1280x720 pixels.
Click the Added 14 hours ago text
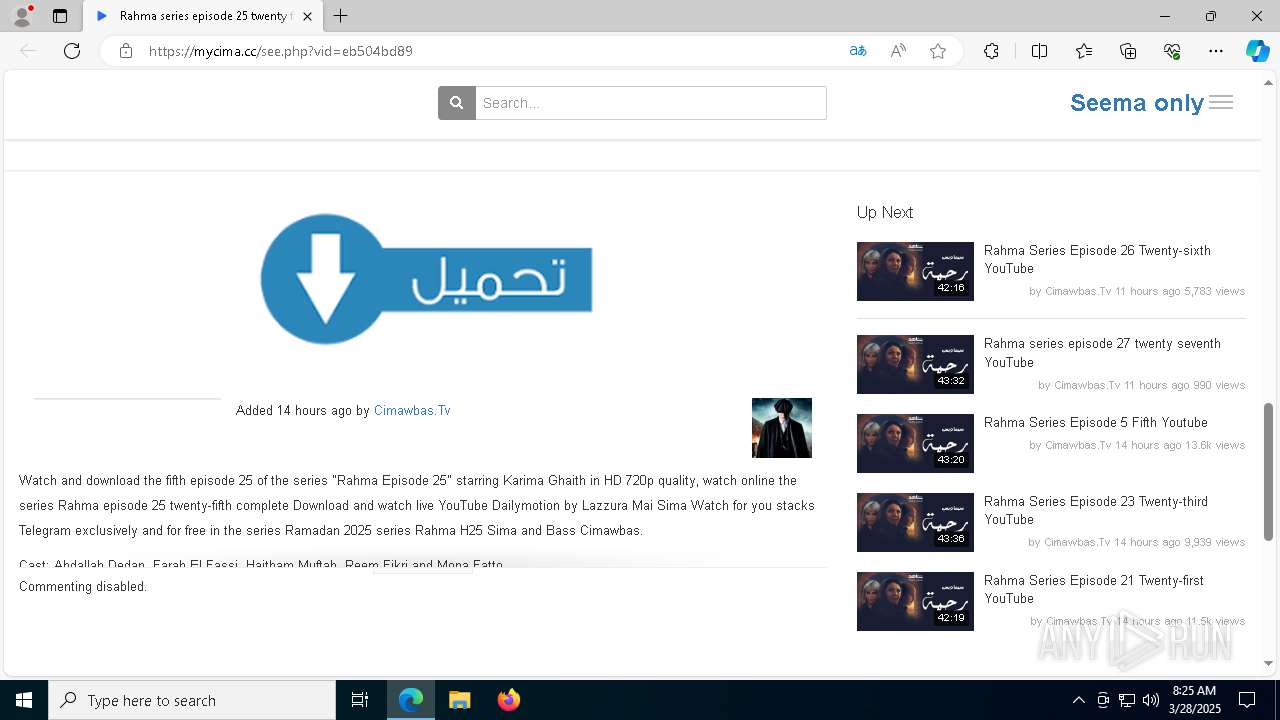tap(294, 410)
